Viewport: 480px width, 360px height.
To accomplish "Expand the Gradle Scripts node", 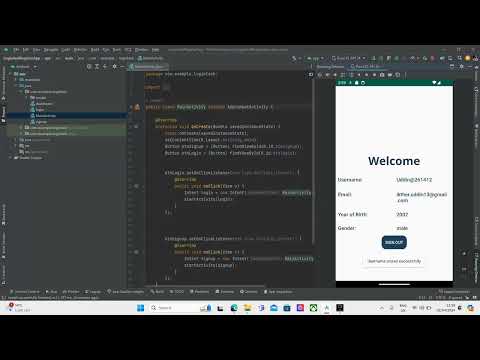I will click(x=11, y=158).
